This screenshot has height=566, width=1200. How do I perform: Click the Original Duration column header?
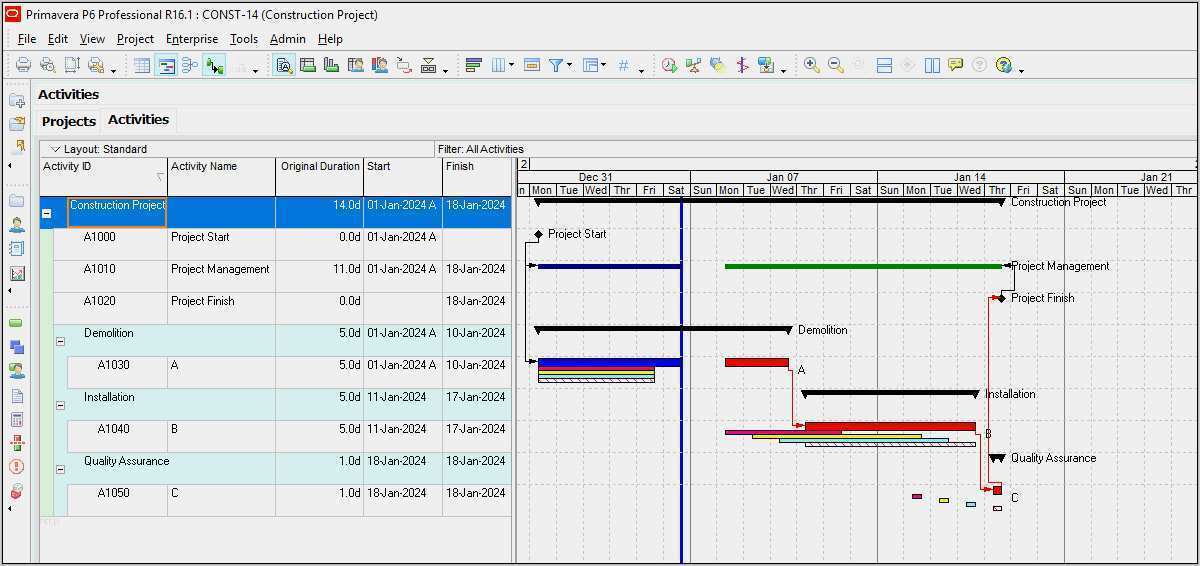pos(319,167)
